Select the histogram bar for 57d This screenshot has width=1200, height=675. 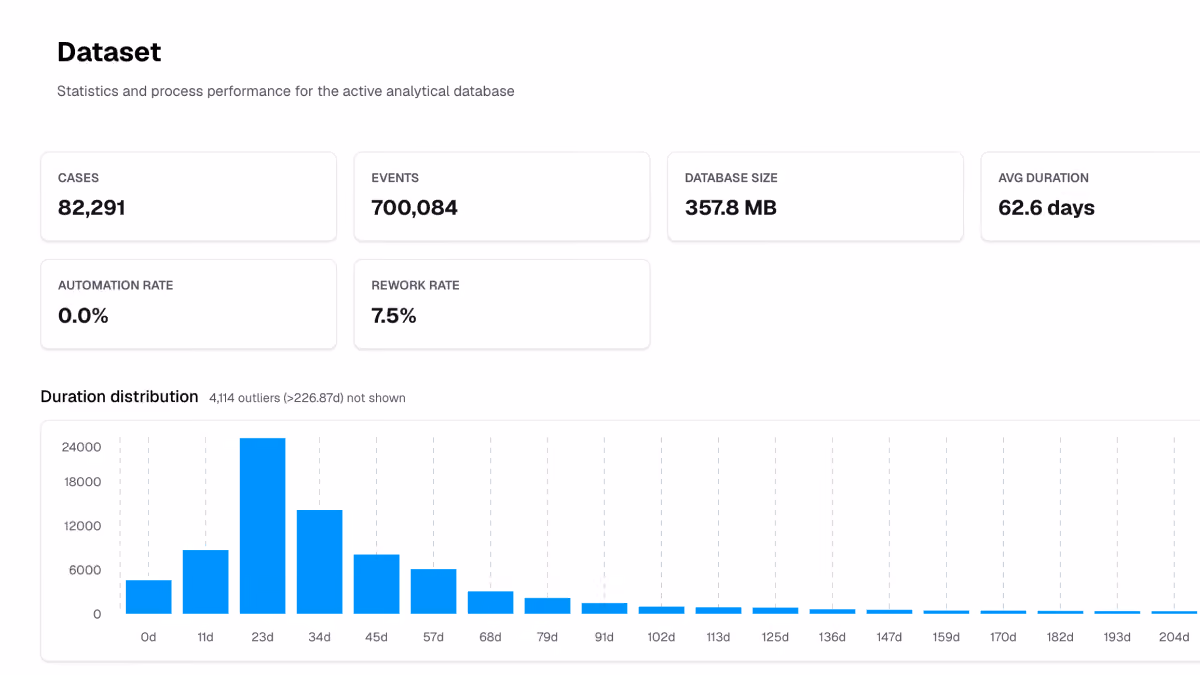[434, 591]
